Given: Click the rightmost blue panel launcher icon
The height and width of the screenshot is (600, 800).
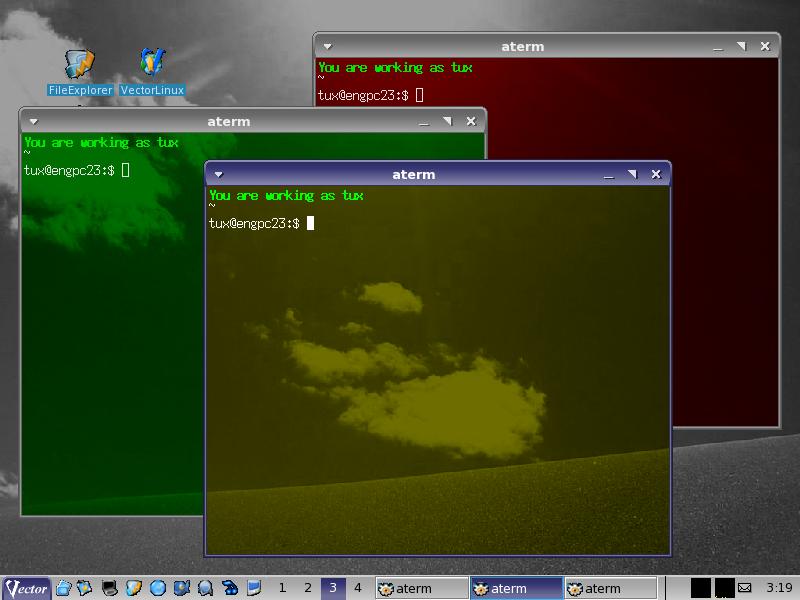Looking at the screenshot, I should coord(254,588).
